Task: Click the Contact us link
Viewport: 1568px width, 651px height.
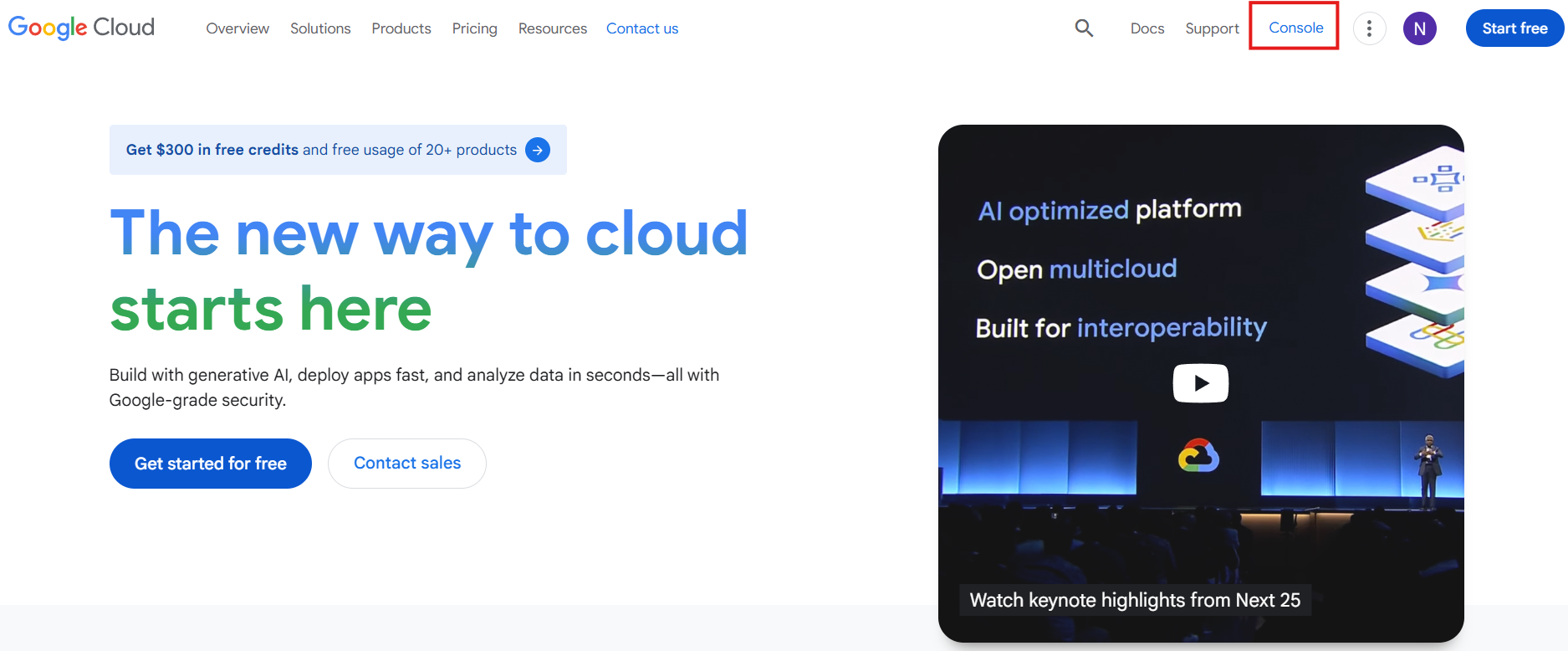Action: click(641, 28)
